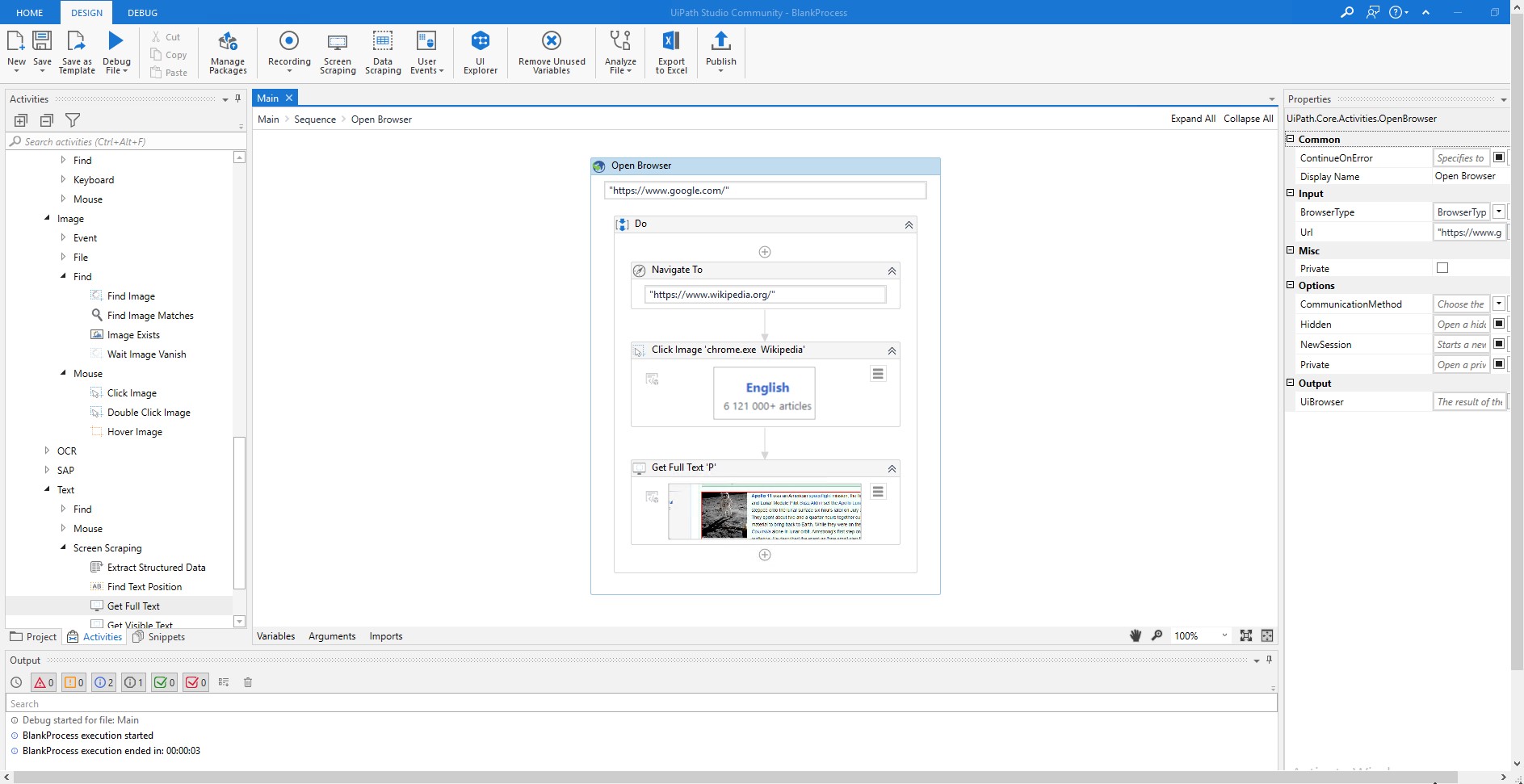Click the Save icon in ribbon
This screenshot has width=1524, height=784.
tap(42, 42)
